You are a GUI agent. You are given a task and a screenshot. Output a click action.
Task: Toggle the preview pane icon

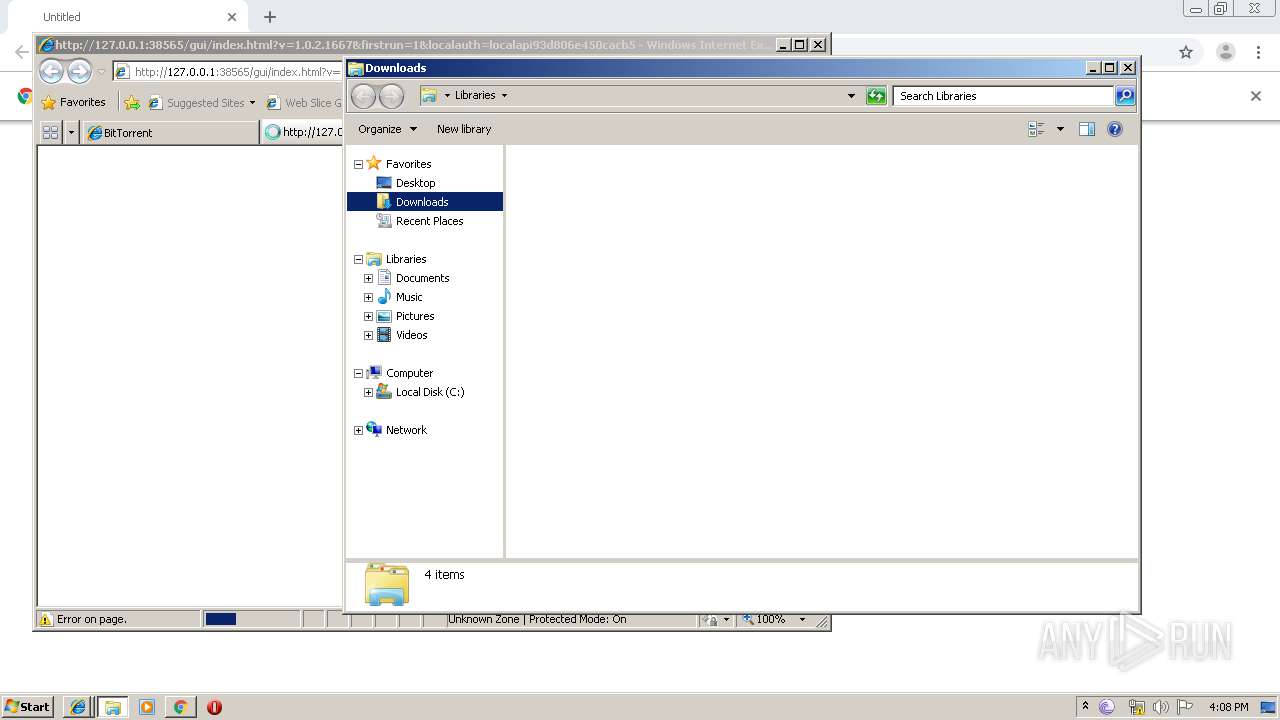pos(1087,129)
